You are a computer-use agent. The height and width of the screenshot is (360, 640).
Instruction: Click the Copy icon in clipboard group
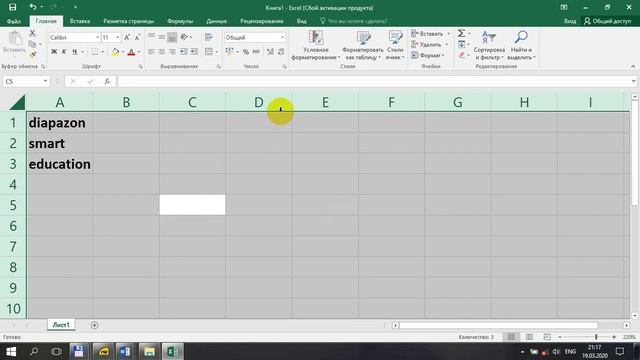click(x=33, y=44)
